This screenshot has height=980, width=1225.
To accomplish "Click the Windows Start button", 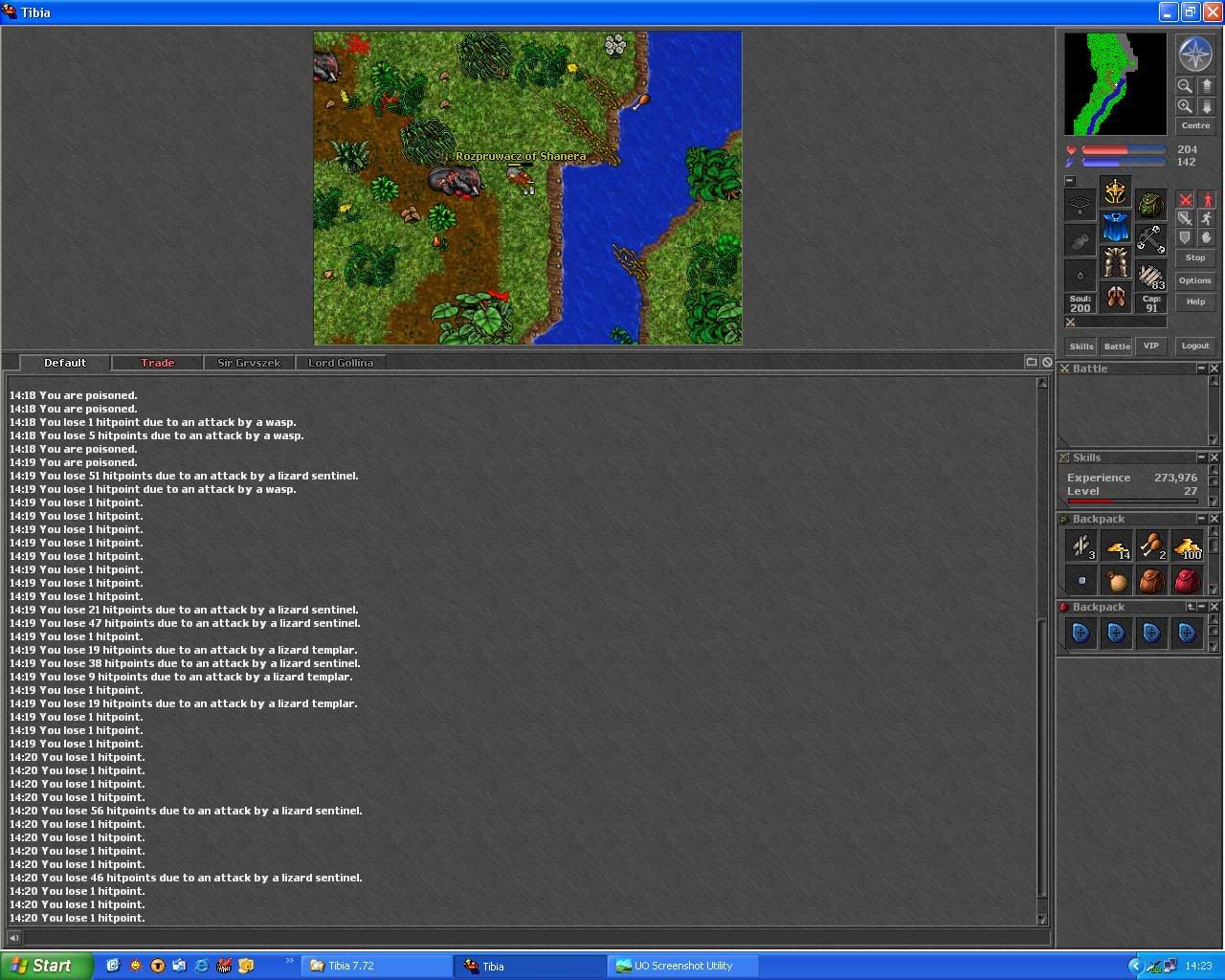I will click(47, 966).
